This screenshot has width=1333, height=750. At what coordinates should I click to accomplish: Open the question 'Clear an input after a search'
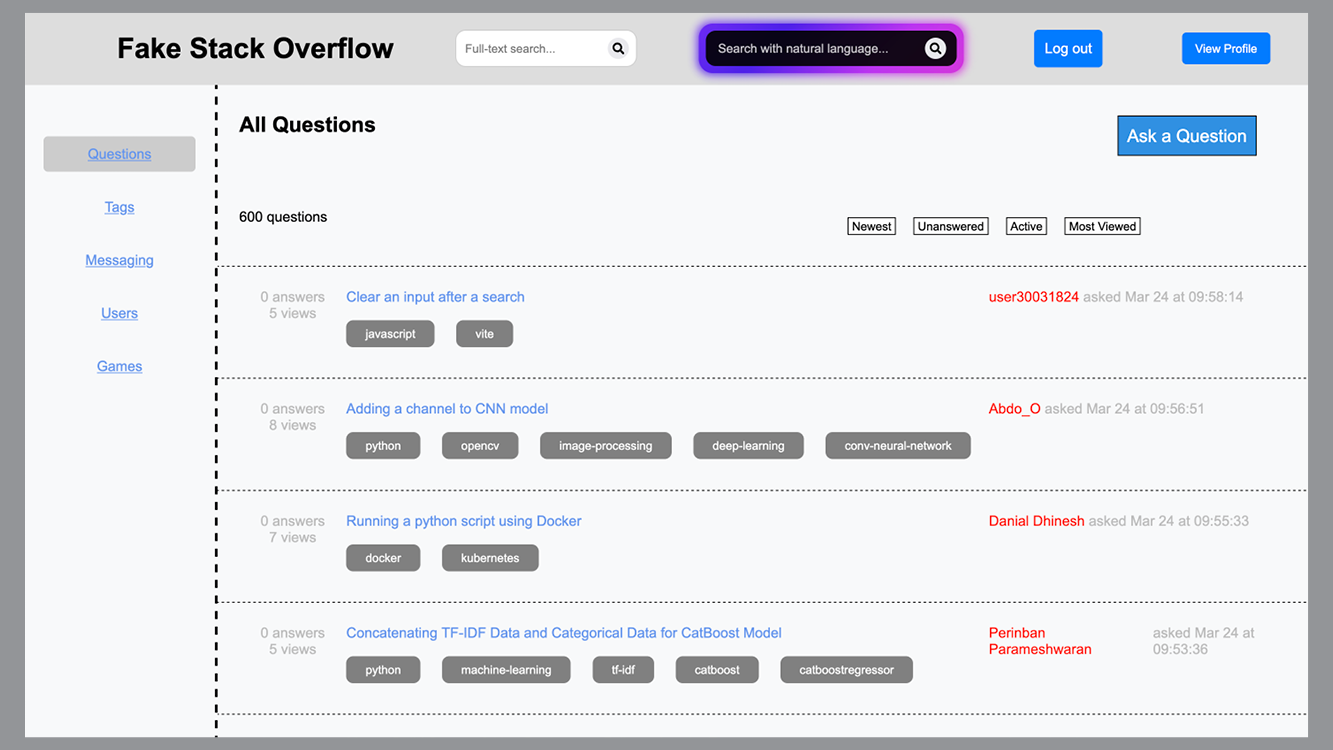[435, 297]
